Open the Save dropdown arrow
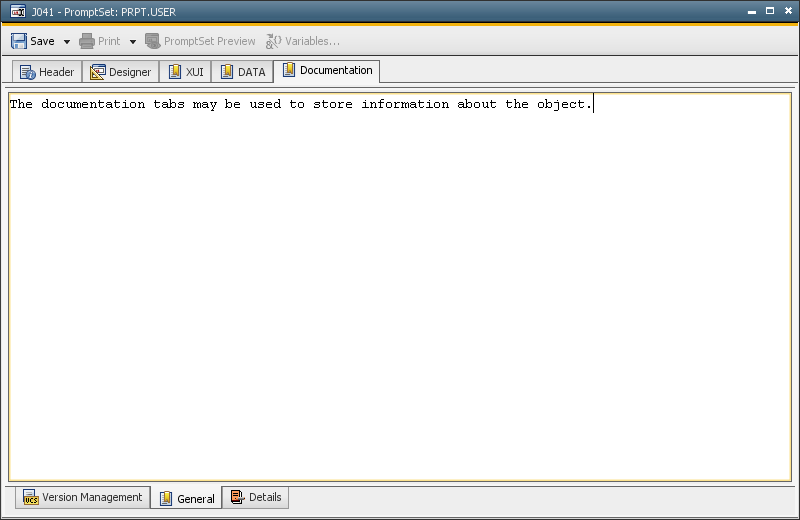This screenshot has width=800, height=520. click(x=67, y=42)
